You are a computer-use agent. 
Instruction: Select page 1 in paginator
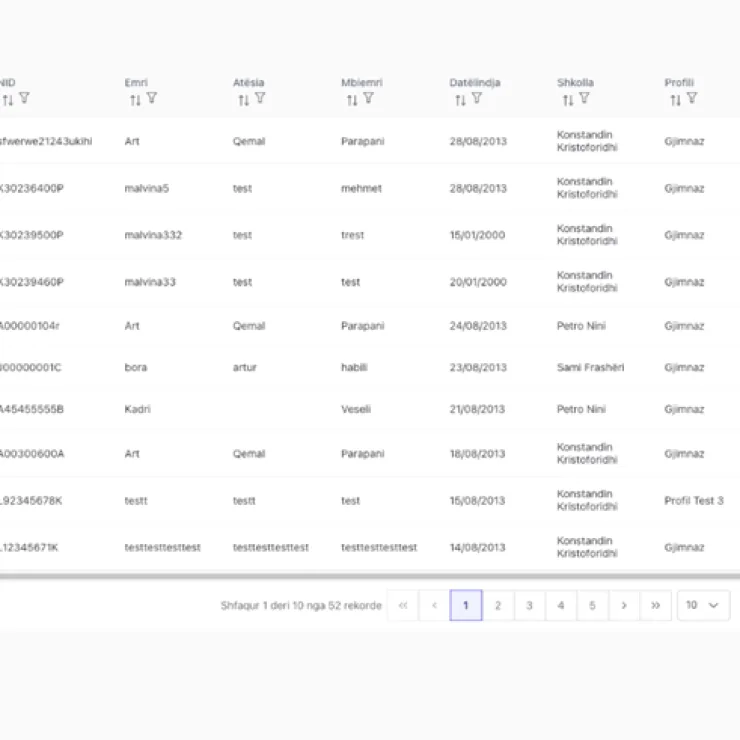[466, 605]
